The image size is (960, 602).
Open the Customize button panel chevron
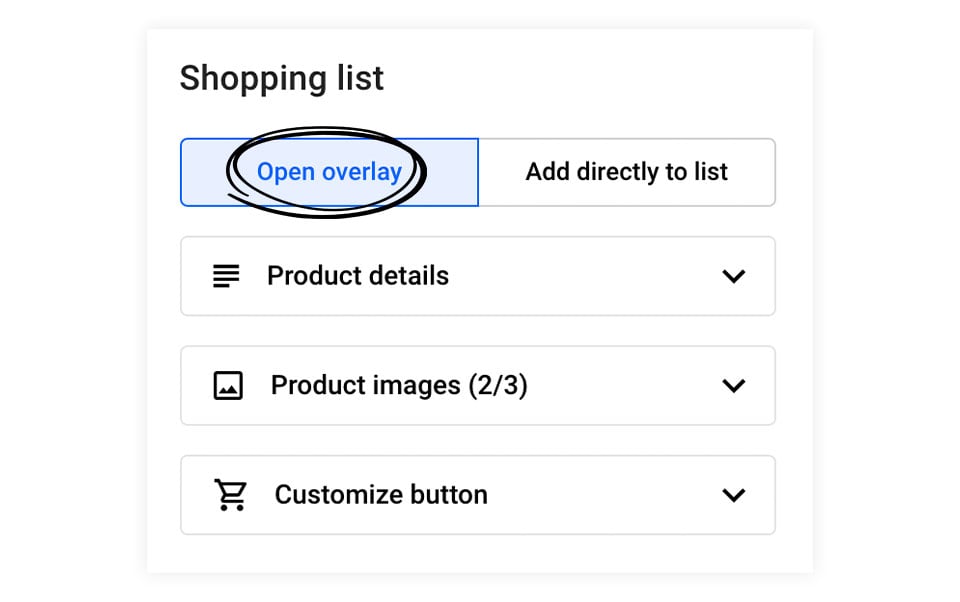tap(734, 494)
